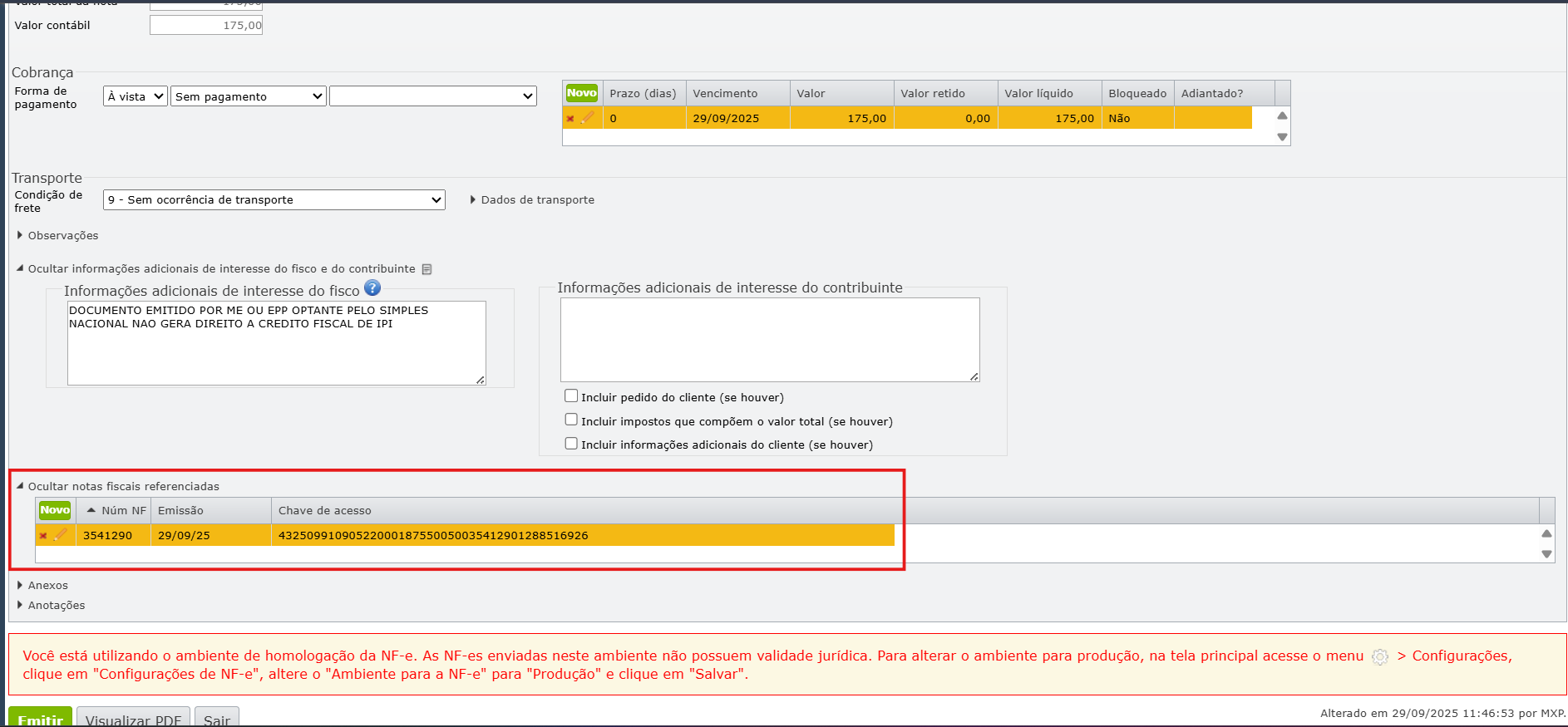
Task: Click the Valor contábil field
Action: point(206,26)
